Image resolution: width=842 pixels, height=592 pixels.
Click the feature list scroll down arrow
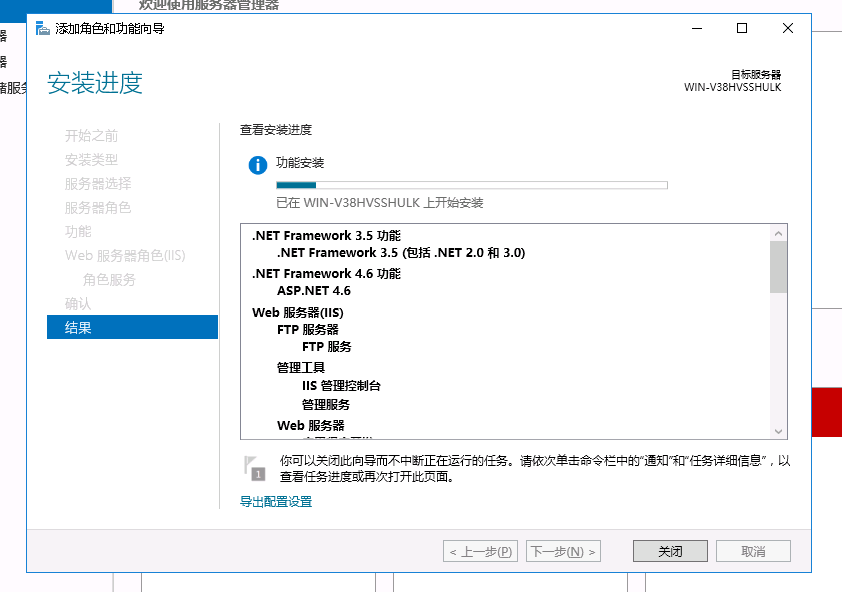click(778, 431)
